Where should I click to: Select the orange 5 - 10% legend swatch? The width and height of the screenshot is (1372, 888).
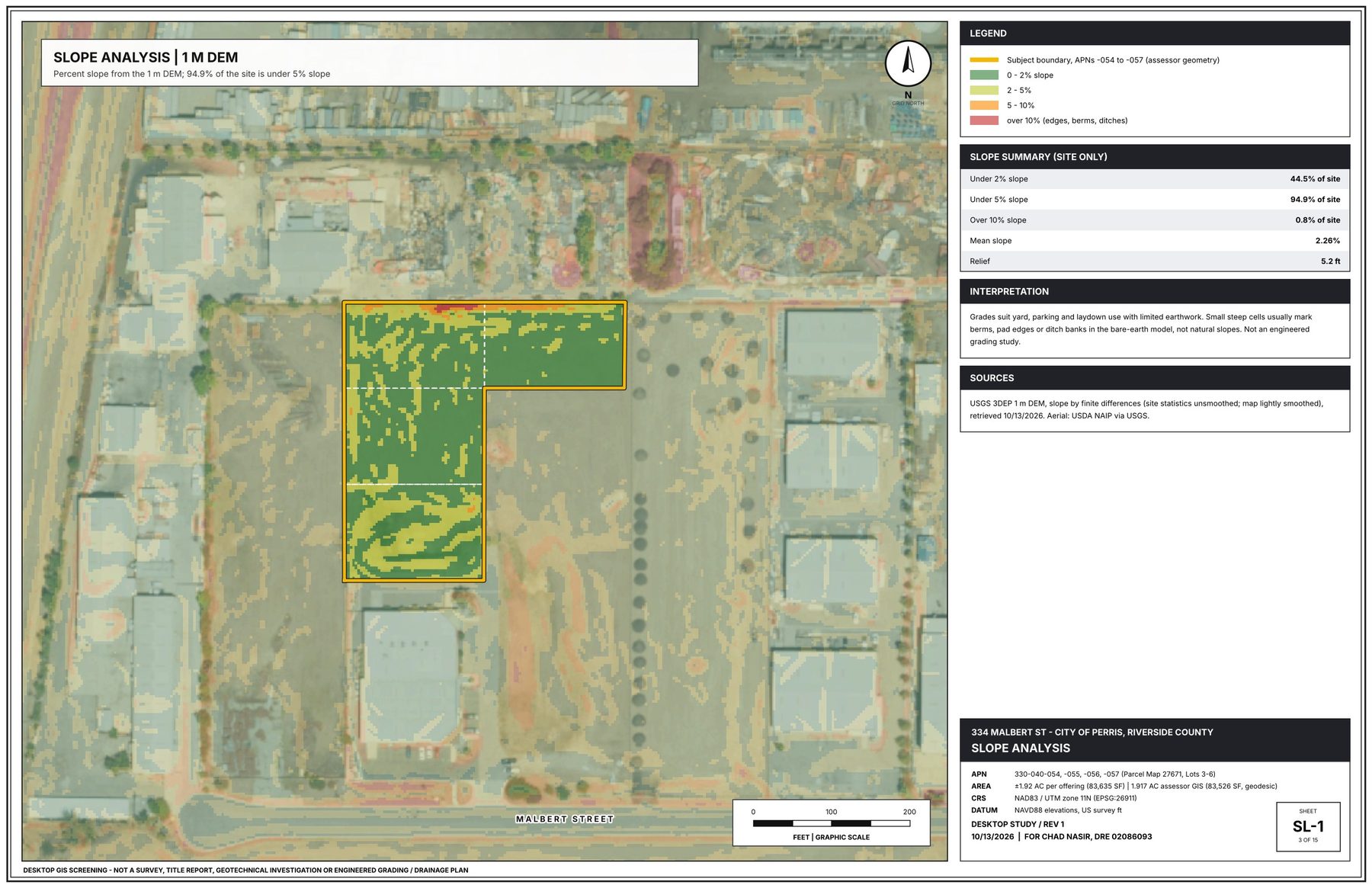(x=984, y=105)
